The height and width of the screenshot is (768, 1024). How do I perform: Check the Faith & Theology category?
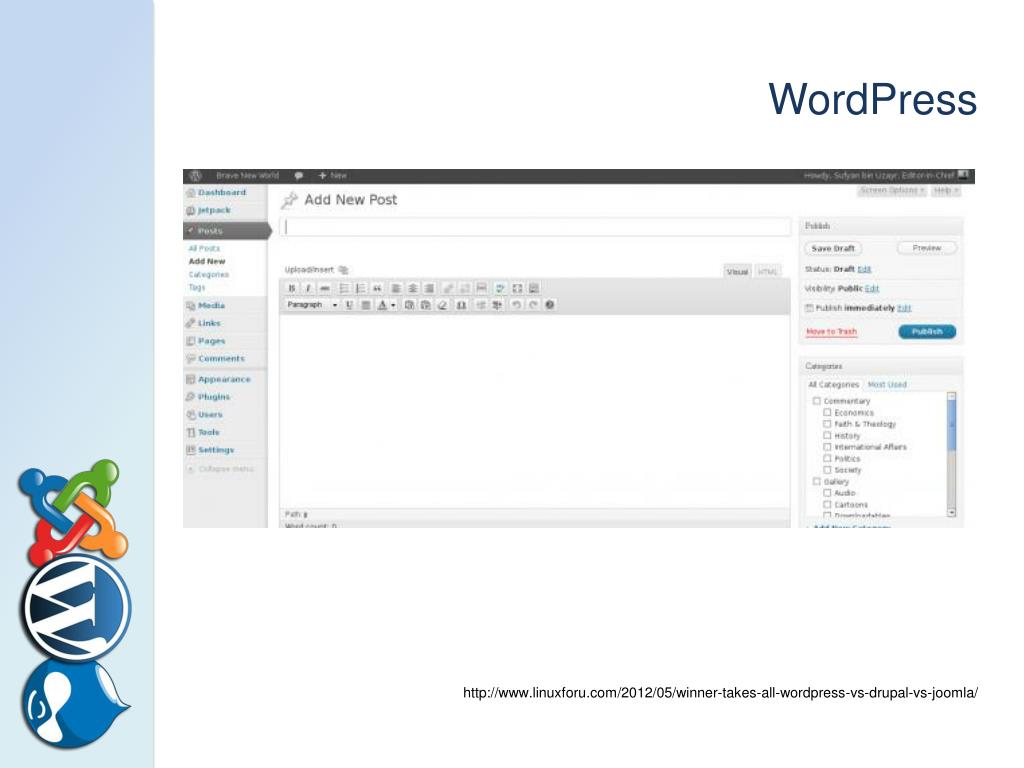click(x=827, y=424)
